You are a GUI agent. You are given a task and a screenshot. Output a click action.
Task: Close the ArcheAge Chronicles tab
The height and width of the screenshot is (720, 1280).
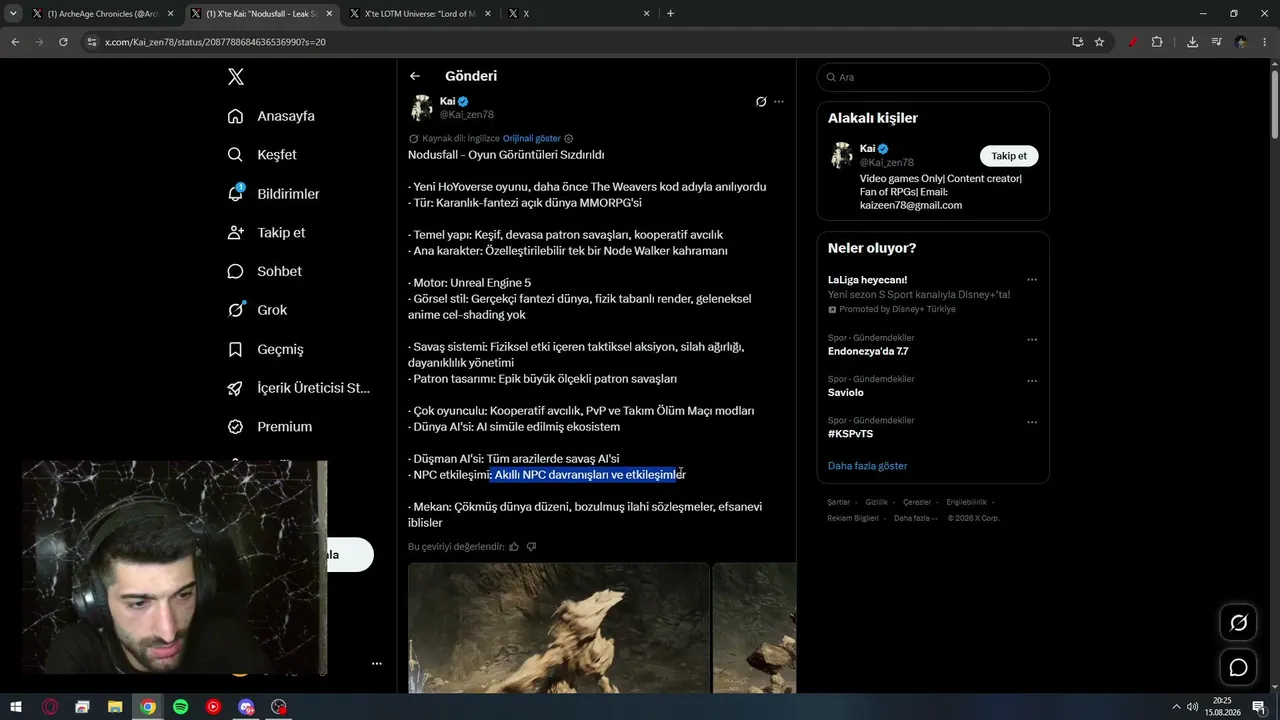pyautogui.click(x=170, y=14)
